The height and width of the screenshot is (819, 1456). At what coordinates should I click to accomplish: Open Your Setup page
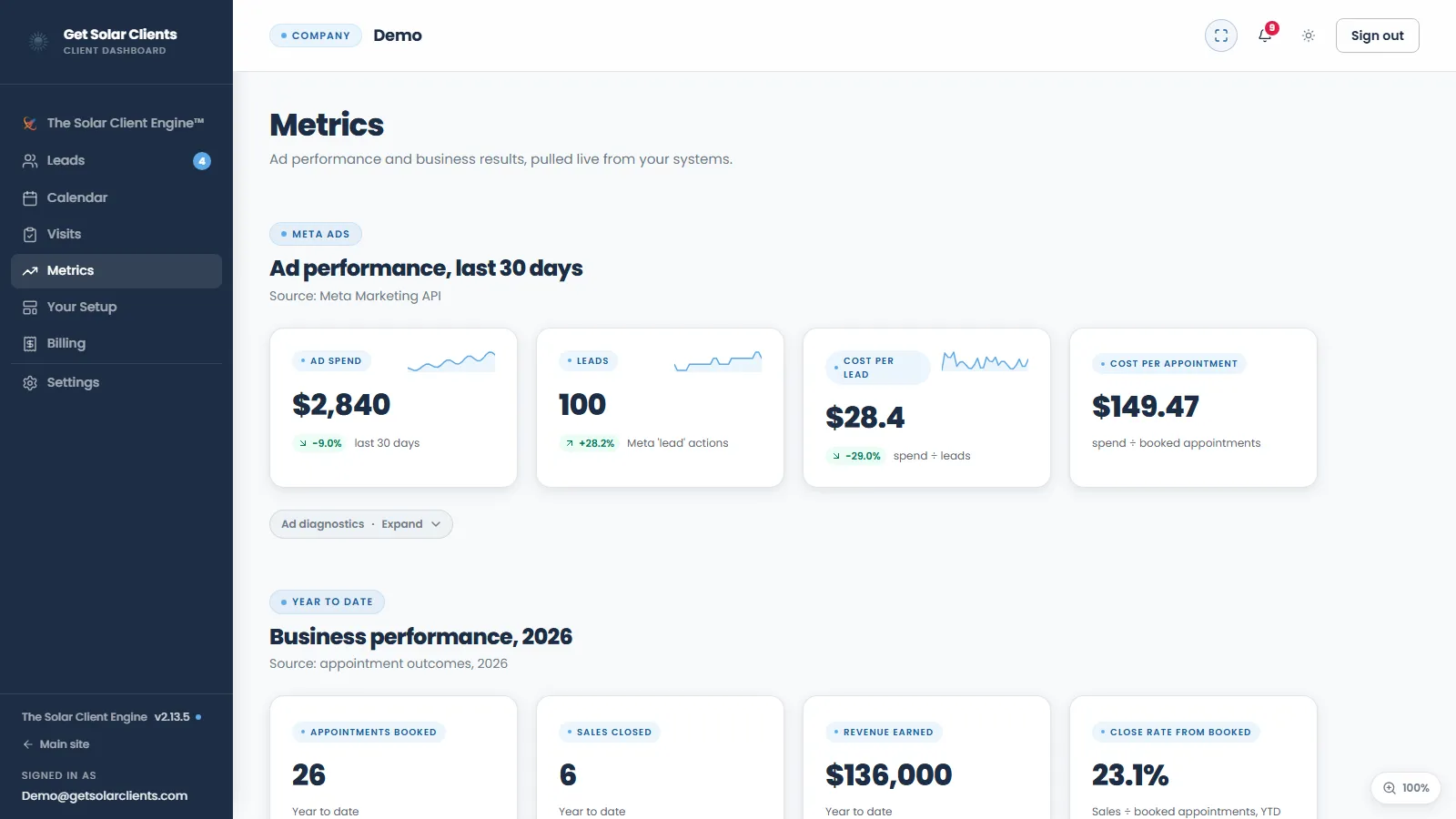coord(116,308)
